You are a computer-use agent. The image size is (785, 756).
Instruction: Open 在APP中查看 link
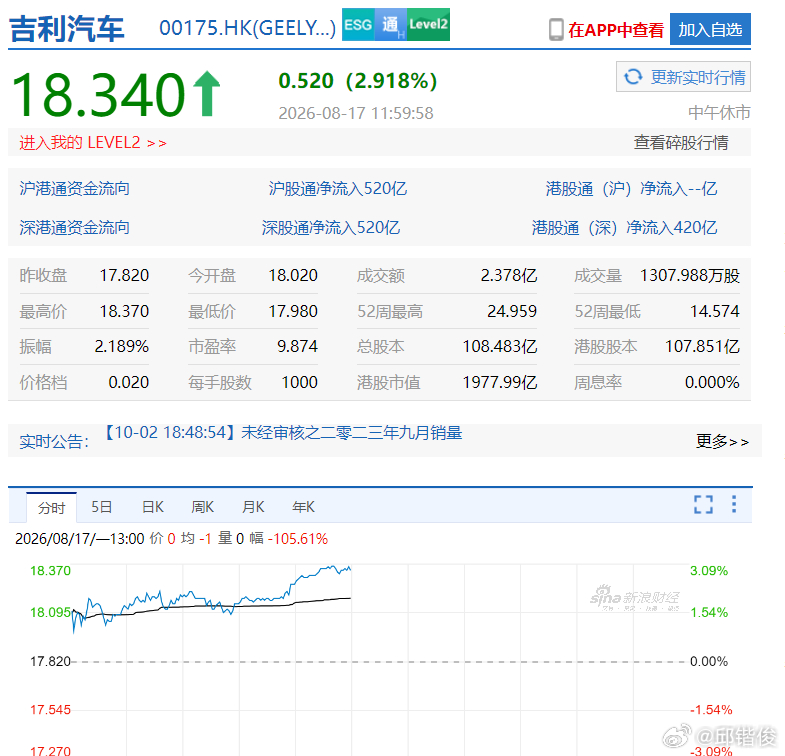616,30
